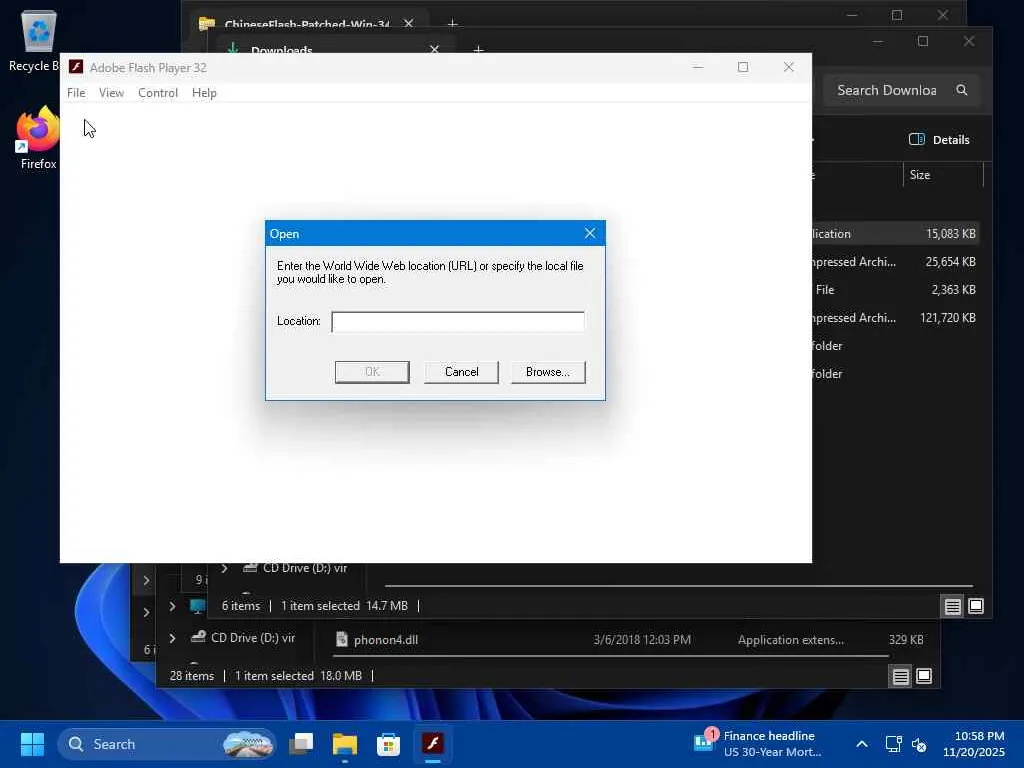Click the Flash Player taskbar icon
Viewport: 1024px width, 768px height.
click(x=432, y=744)
